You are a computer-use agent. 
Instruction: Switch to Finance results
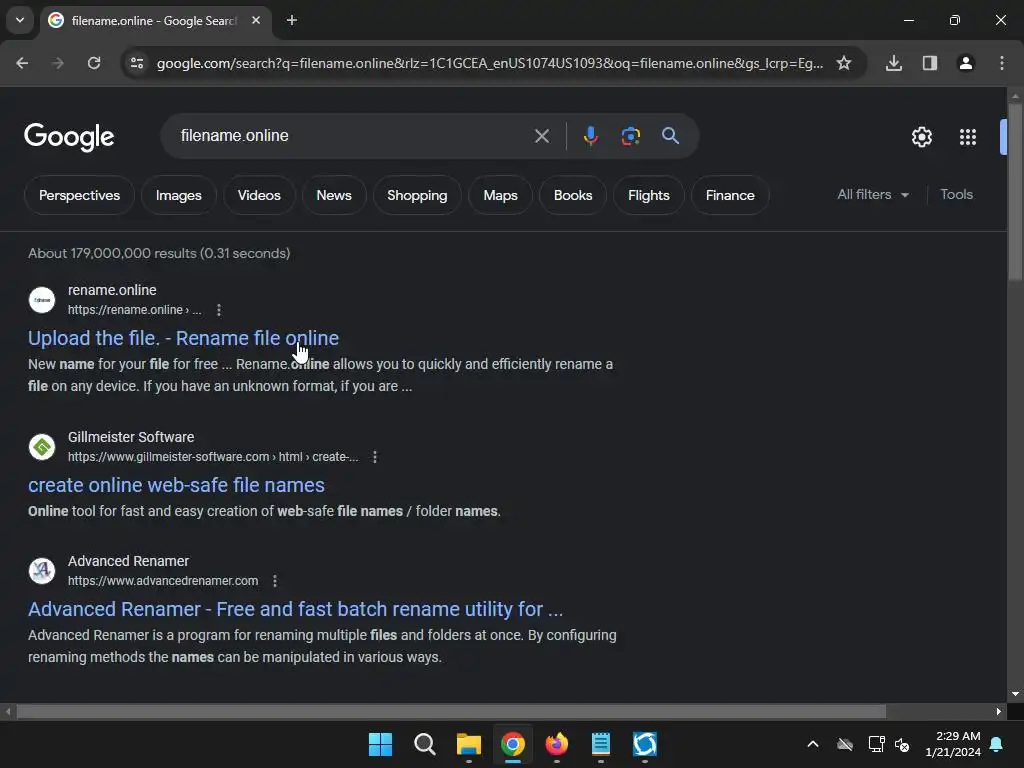[x=730, y=195]
